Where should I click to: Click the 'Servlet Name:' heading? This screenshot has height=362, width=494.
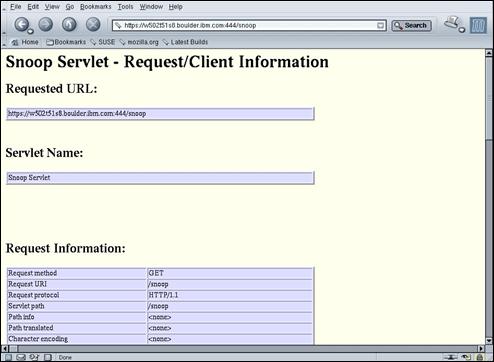point(44,153)
